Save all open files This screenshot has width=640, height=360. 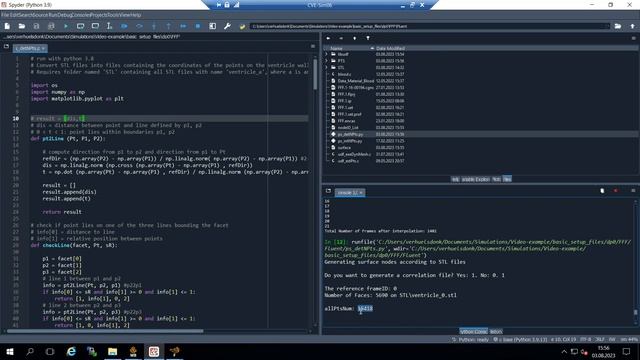point(51,26)
